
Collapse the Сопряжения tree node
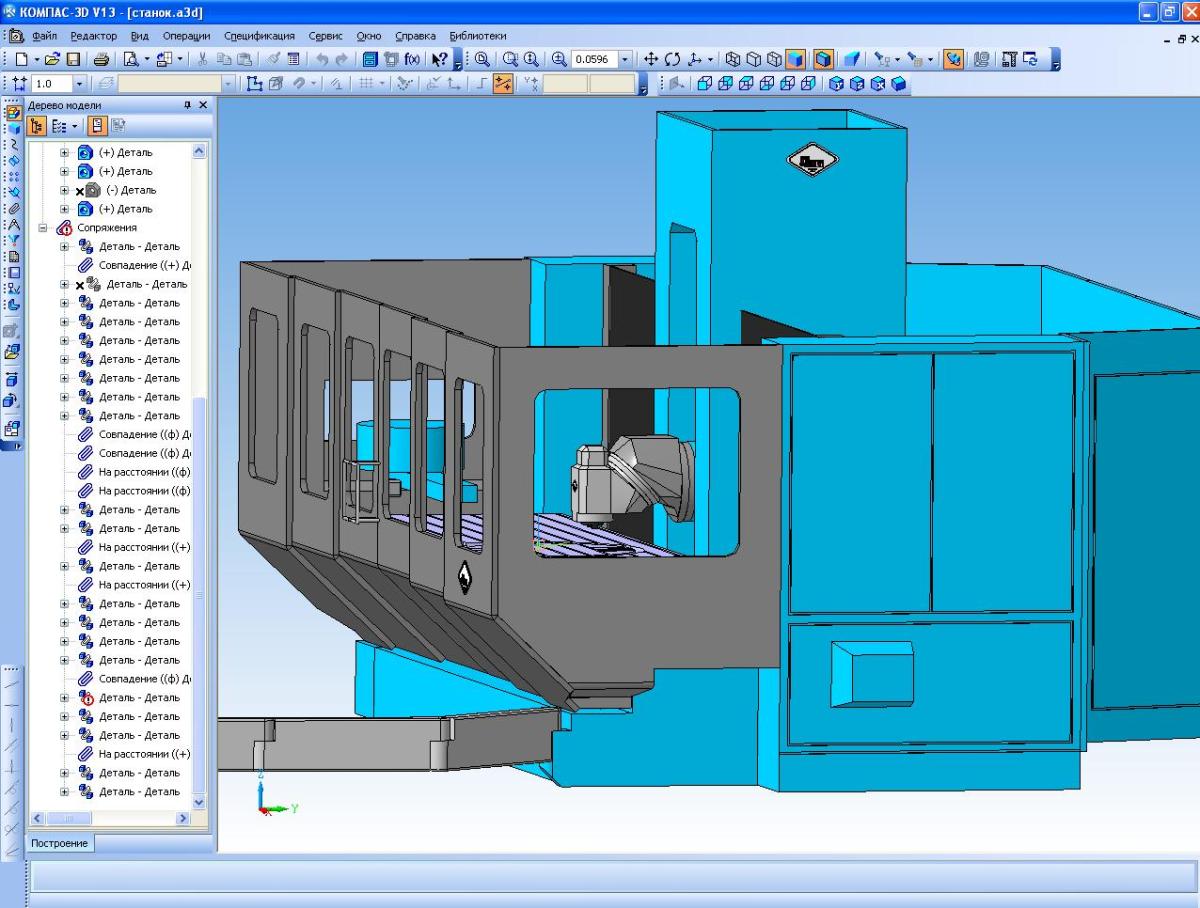(44, 228)
